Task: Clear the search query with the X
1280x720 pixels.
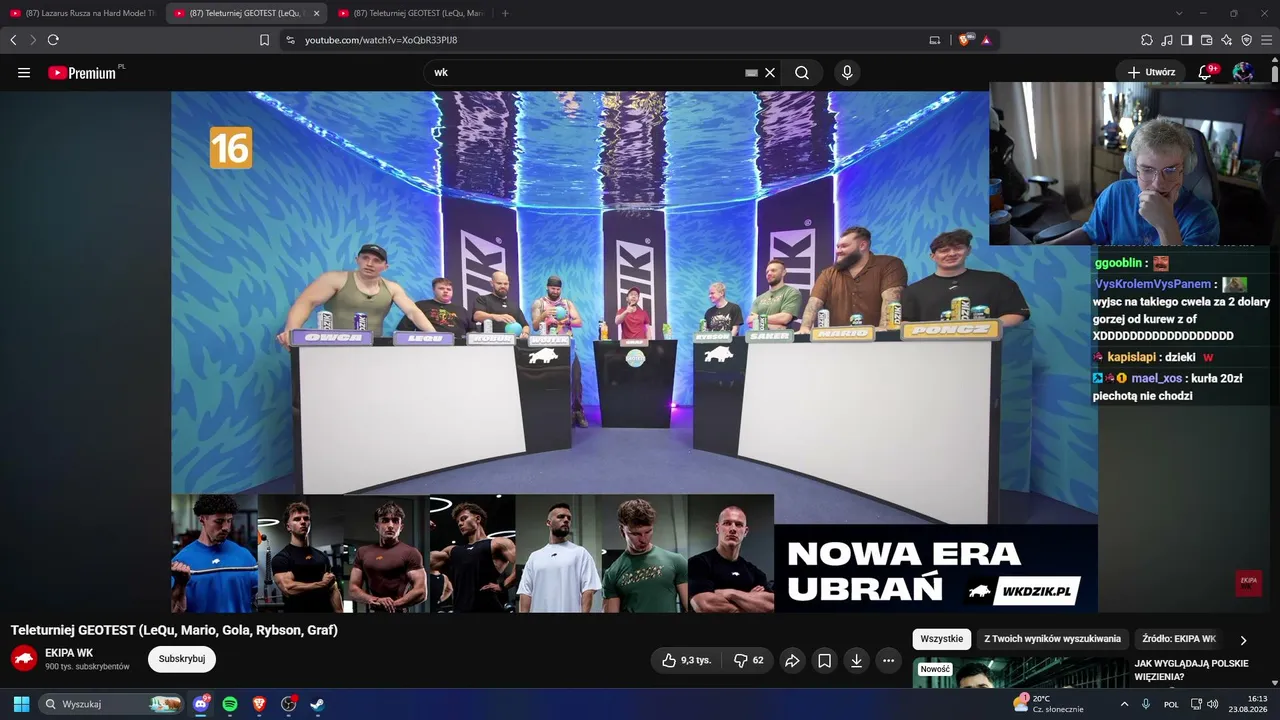Action: pyautogui.click(x=770, y=73)
